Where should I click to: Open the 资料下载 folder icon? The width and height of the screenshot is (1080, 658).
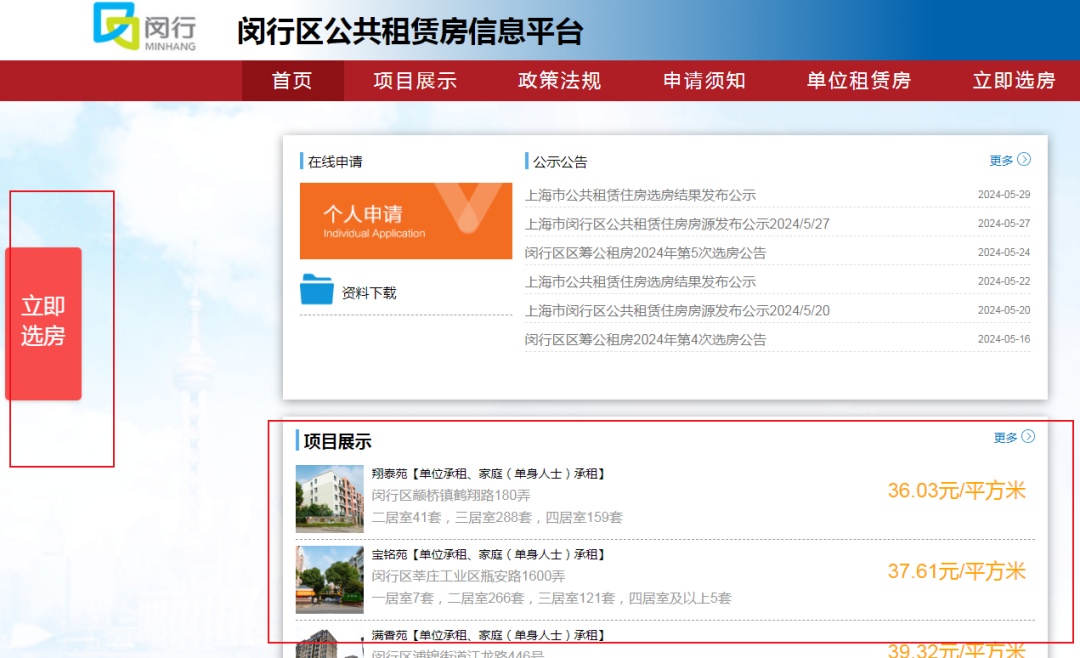point(317,289)
